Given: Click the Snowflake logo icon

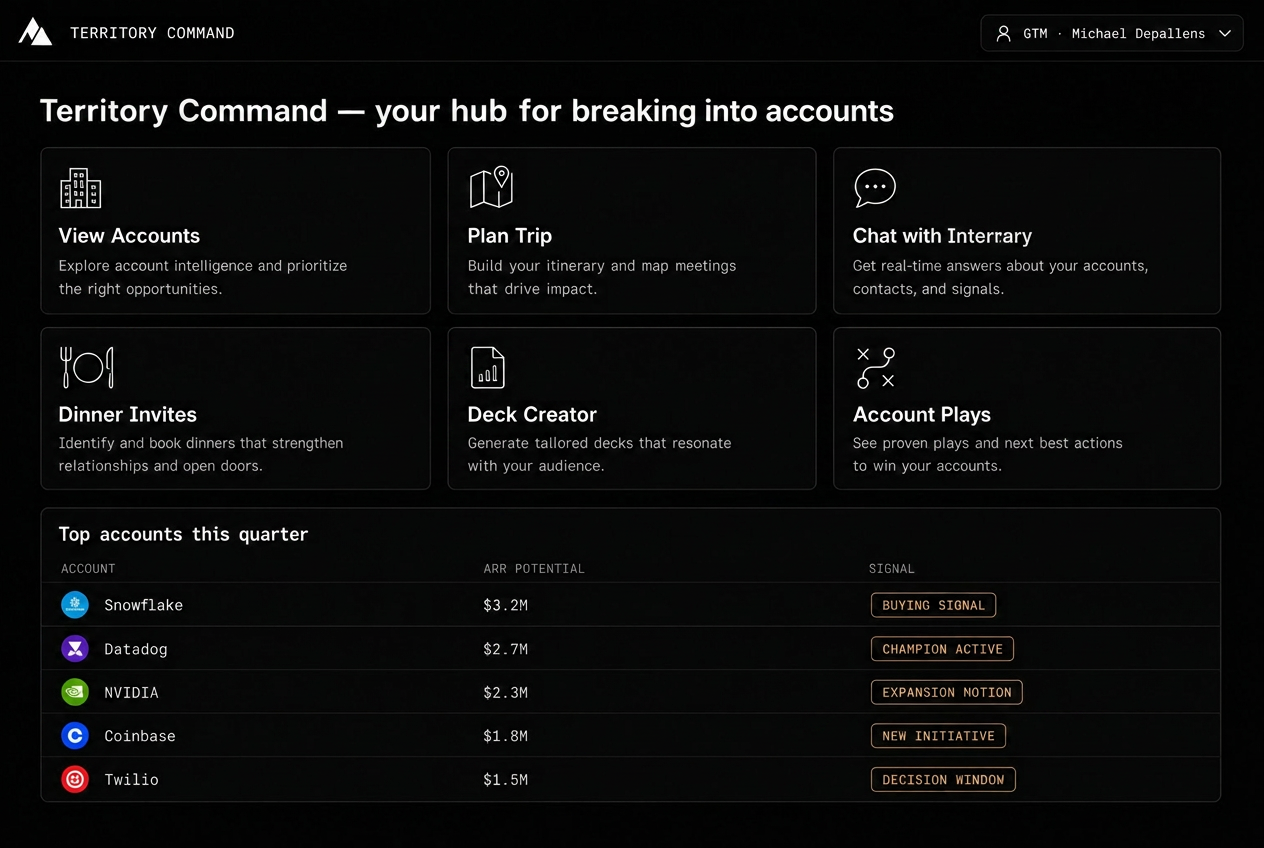Looking at the screenshot, I should pyautogui.click(x=75, y=605).
